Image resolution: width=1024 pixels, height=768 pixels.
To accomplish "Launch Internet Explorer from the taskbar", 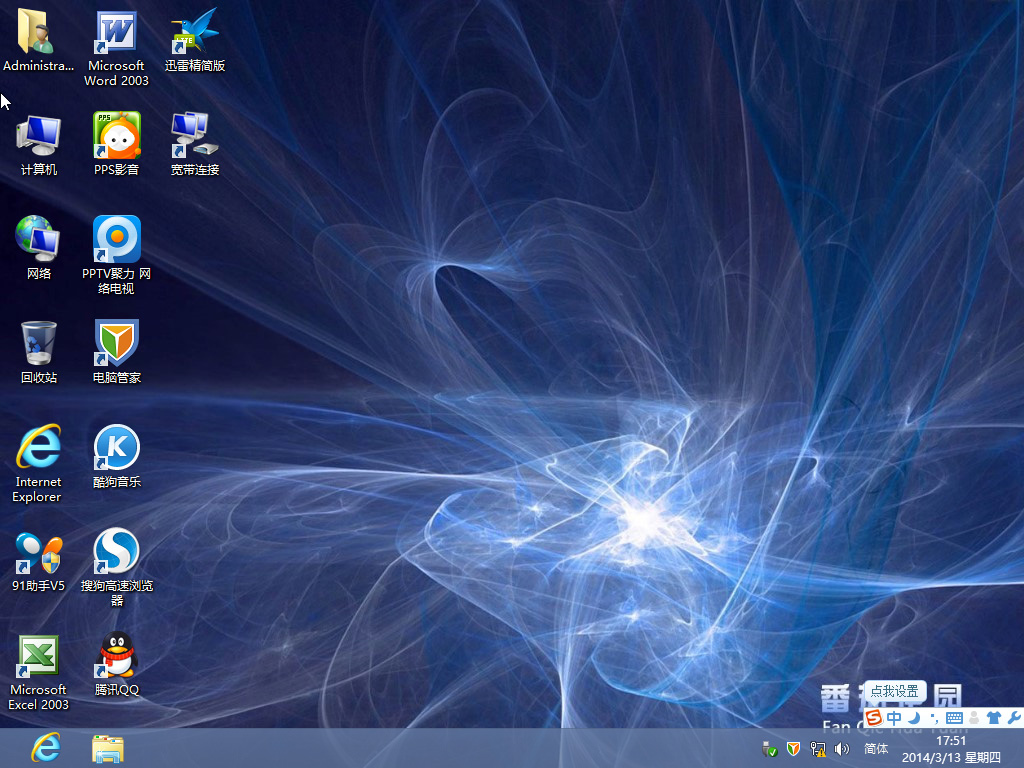I will (44, 748).
